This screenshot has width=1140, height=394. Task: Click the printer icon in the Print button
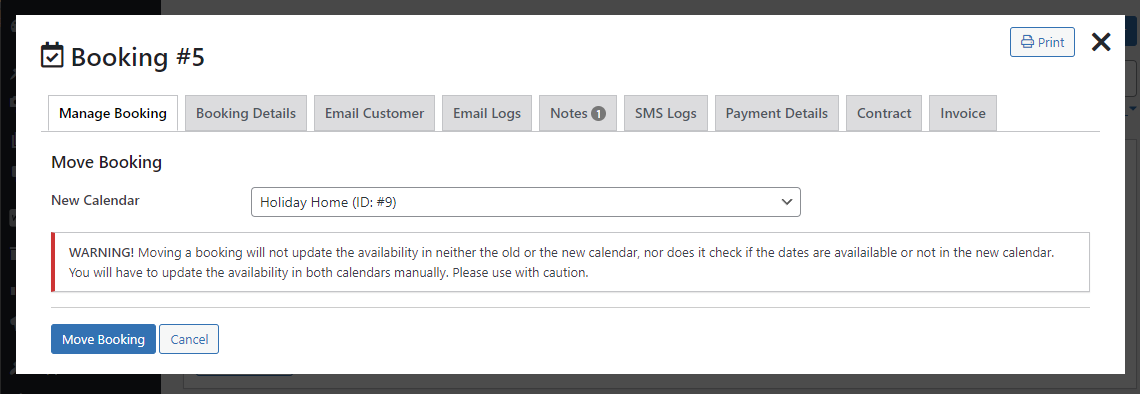click(x=1027, y=42)
